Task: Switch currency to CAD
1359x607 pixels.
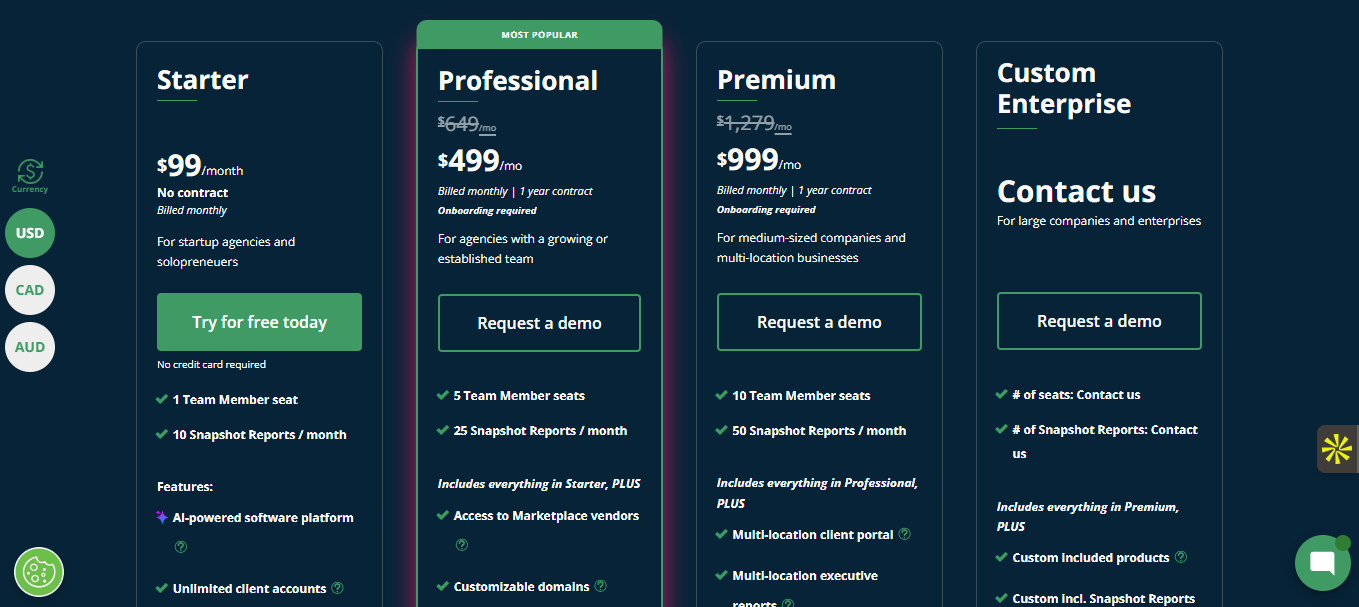Action: coord(30,290)
